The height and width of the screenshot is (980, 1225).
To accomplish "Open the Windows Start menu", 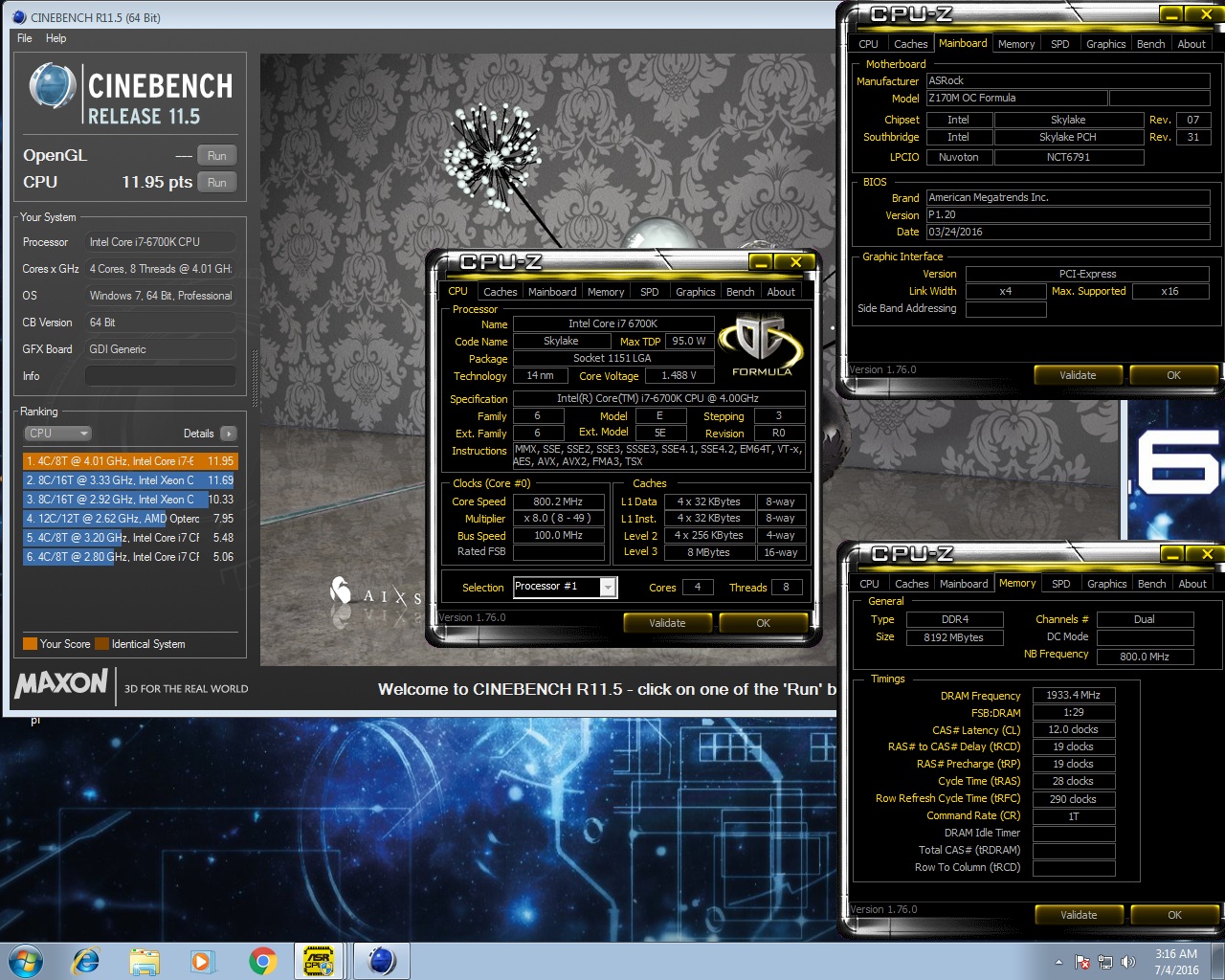I will (x=26, y=961).
